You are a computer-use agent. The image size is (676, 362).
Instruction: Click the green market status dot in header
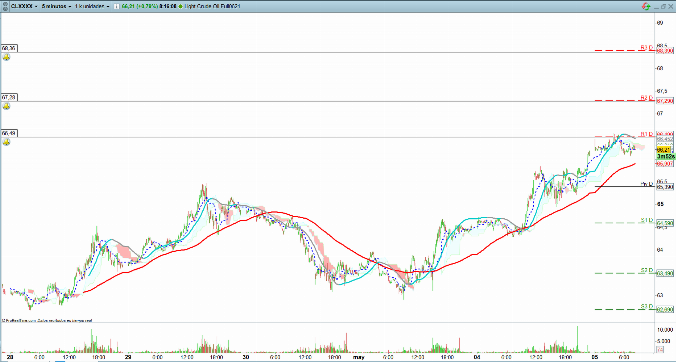(180, 6)
